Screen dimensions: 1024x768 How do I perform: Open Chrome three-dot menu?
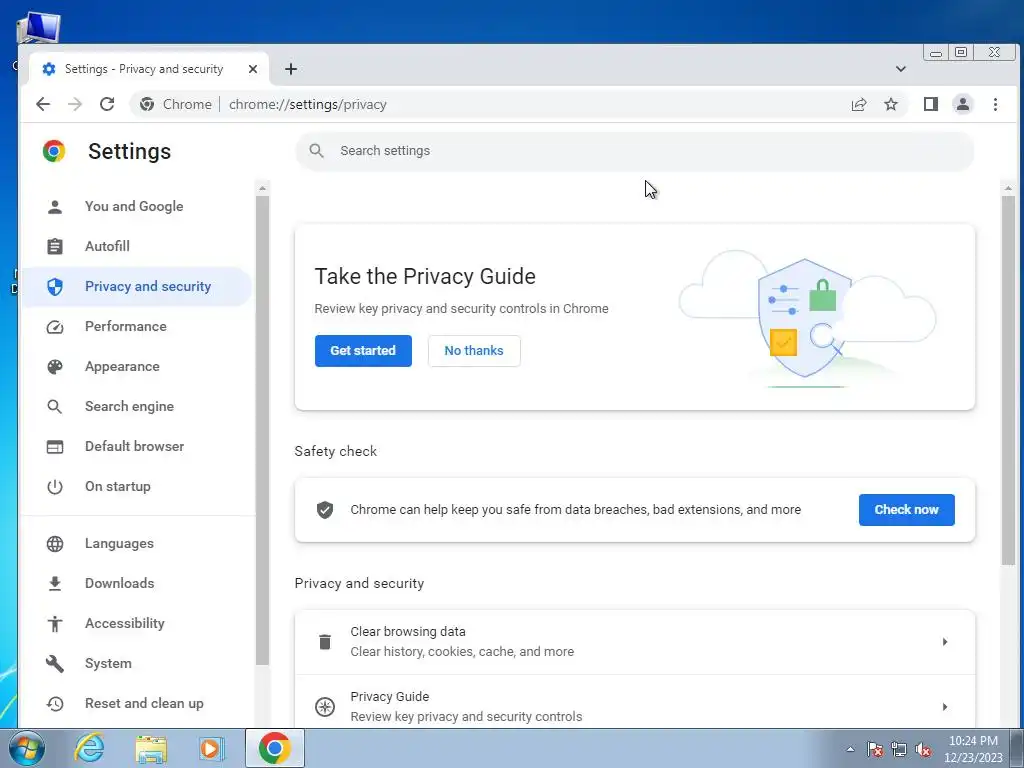(995, 104)
